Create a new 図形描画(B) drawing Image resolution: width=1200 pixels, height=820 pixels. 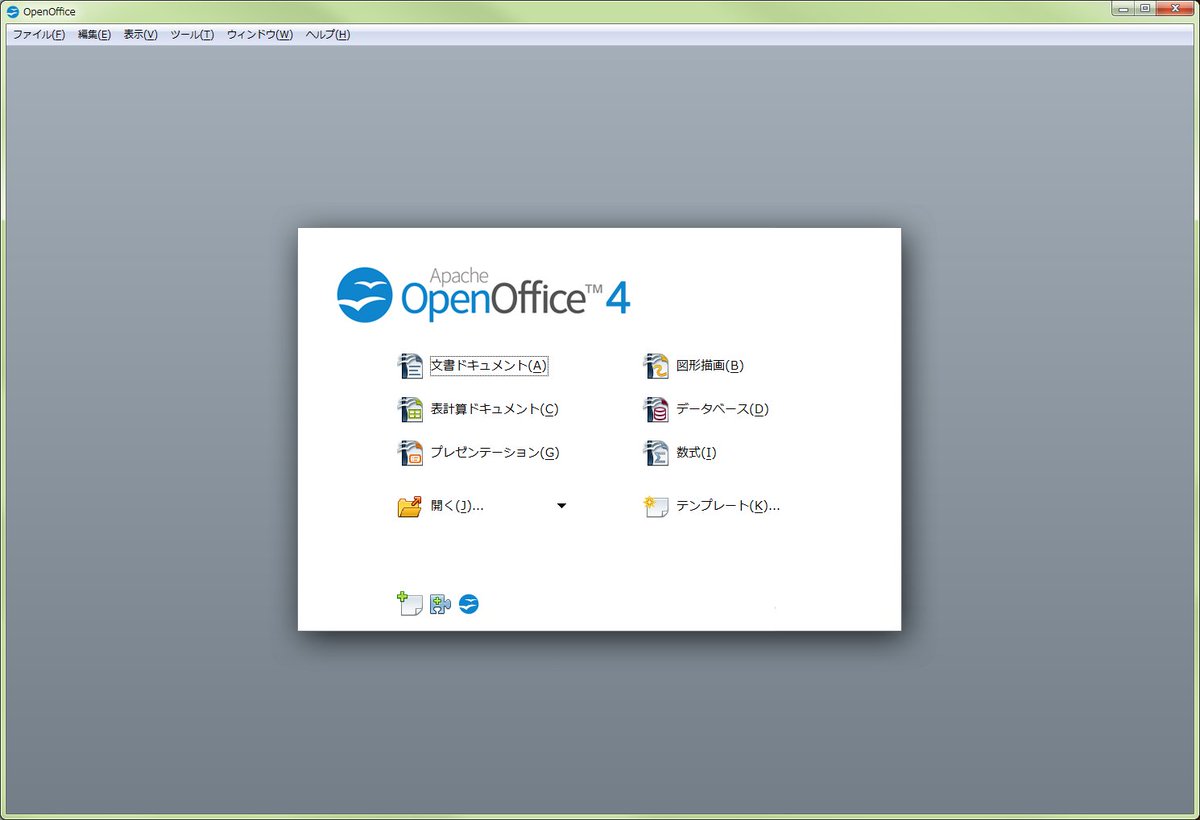pos(694,366)
